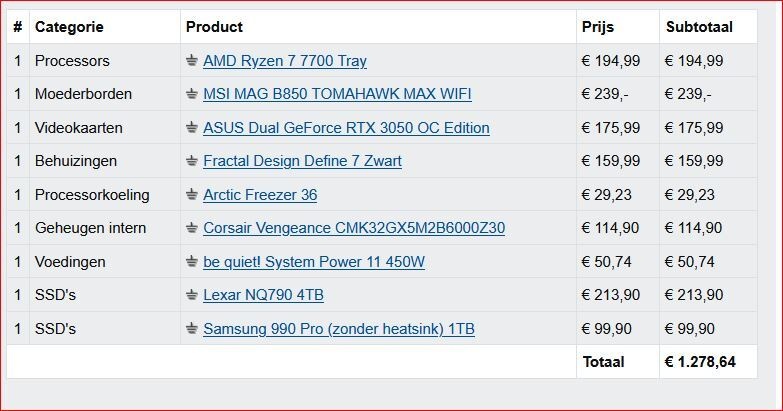The width and height of the screenshot is (783, 411).
Task: Follow the Fractal Design Define 7 Zwart link
Action: (x=302, y=161)
